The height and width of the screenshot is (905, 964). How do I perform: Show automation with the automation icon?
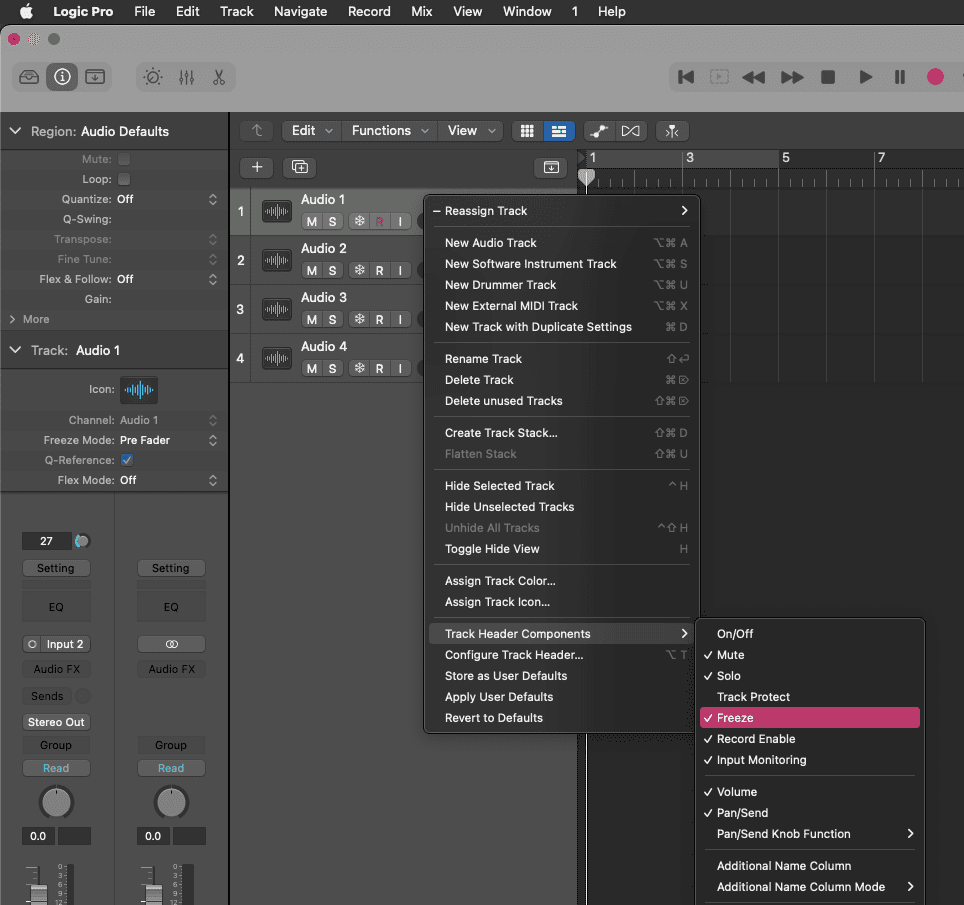599,131
